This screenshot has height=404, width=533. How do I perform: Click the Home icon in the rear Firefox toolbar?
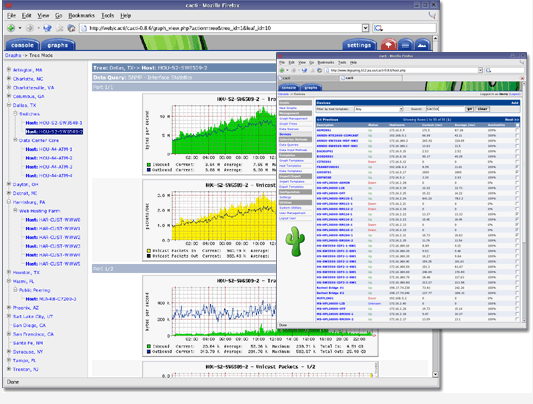(71, 28)
